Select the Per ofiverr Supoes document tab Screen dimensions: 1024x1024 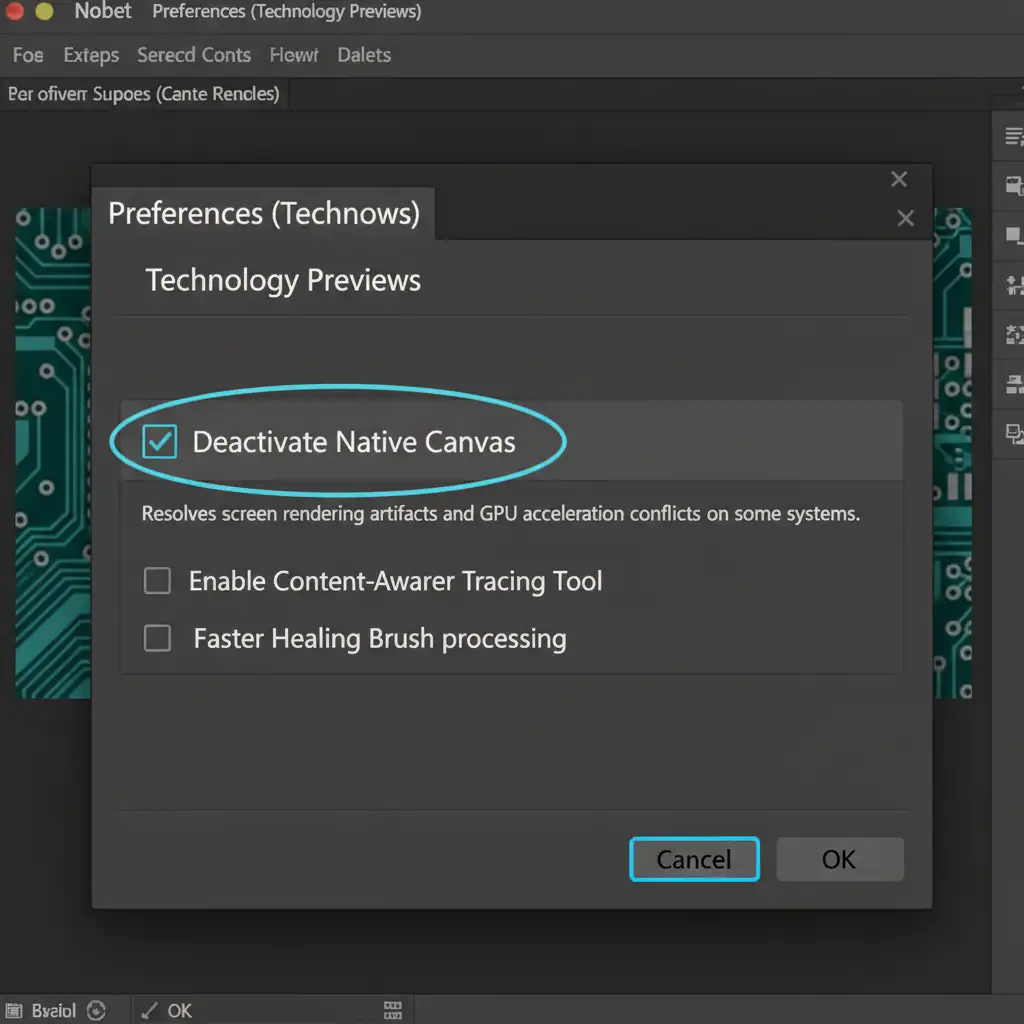(x=144, y=94)
